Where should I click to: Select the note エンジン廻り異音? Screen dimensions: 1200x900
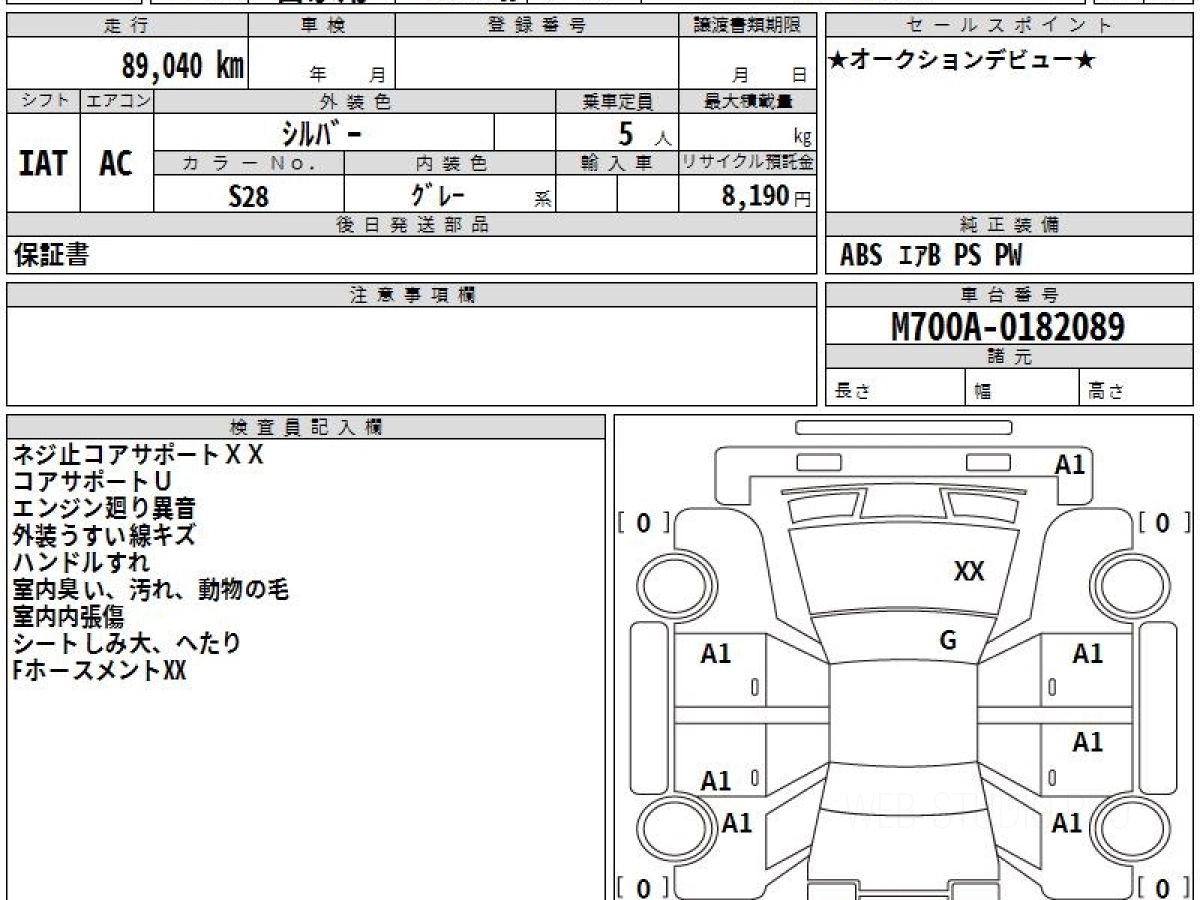pyautogui.click(x=104, y=508)
